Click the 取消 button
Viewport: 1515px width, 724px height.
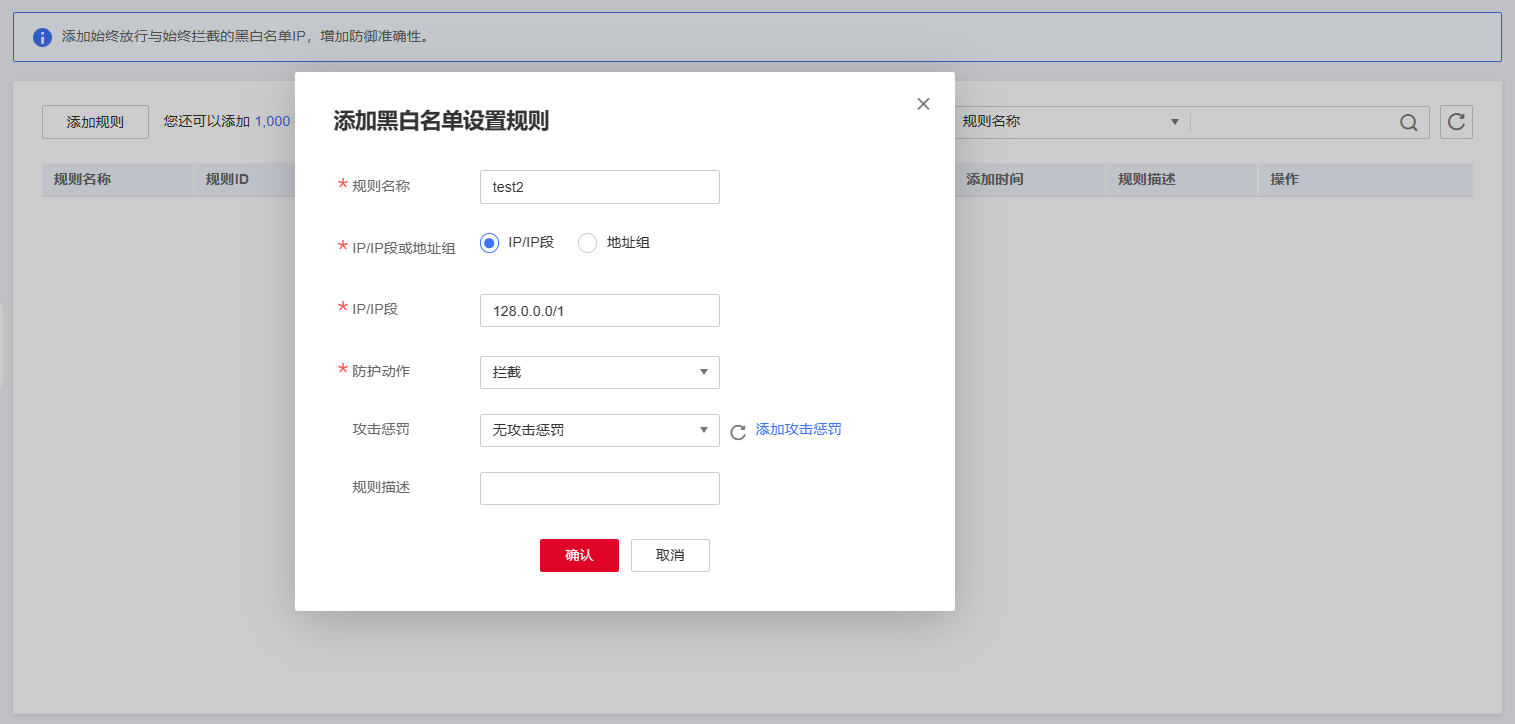click(x=670, y=556)
